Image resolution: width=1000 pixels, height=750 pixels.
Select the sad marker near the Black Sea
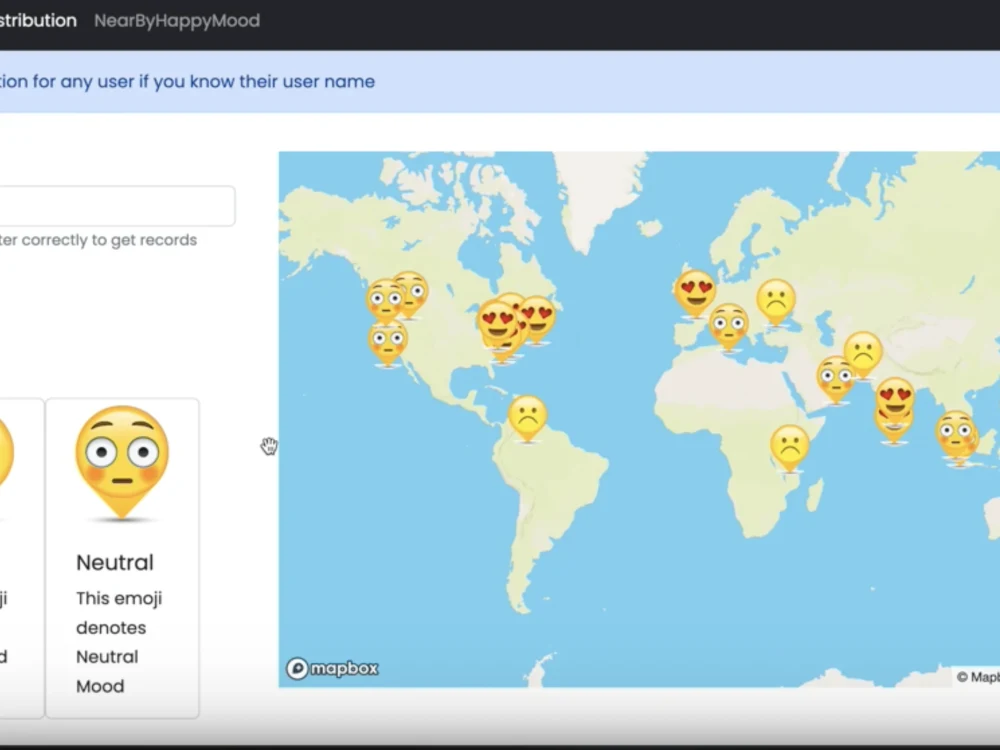(776, 303)
